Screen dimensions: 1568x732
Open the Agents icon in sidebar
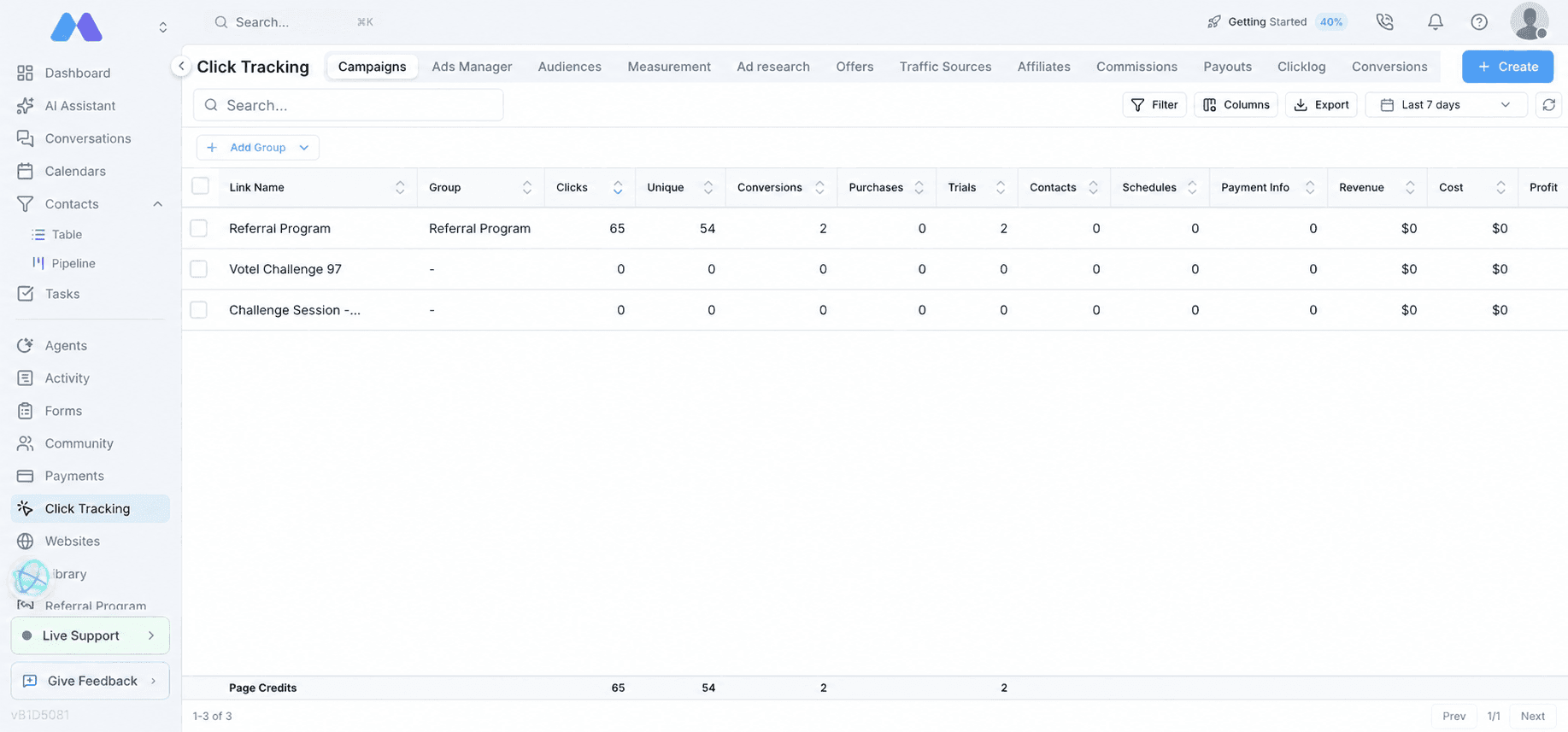[26, 345]
